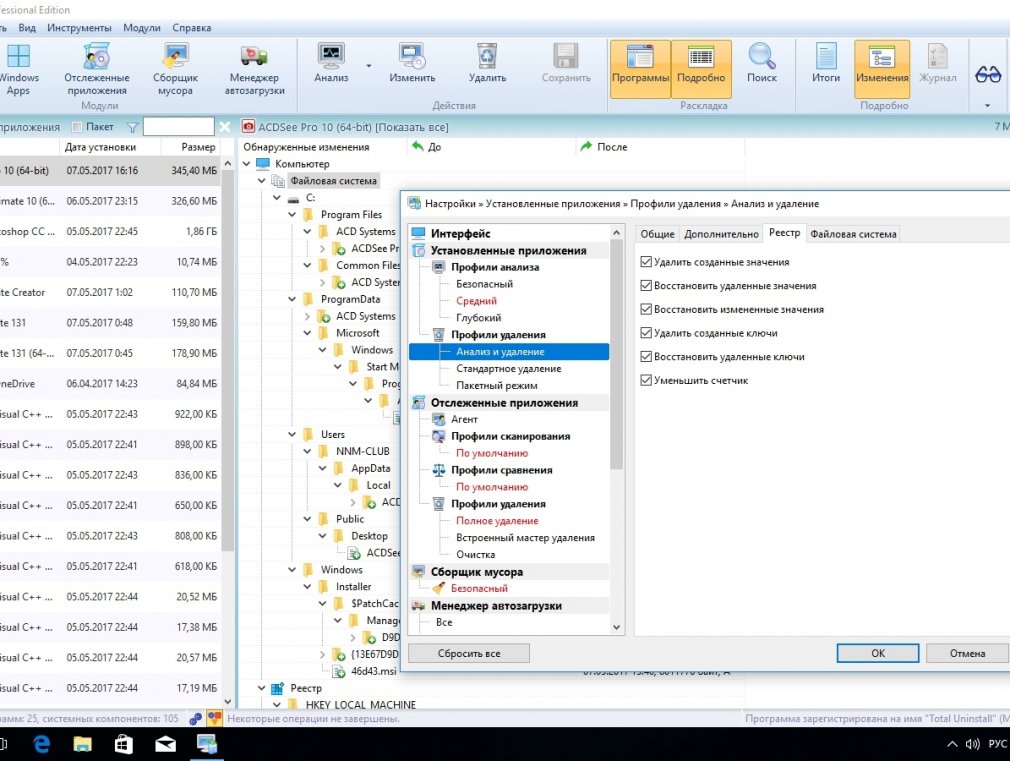Viewport: 1010px width, 761px height.
Task: Open Microsoft Store from the taskbar
Action: click(124, 744)
